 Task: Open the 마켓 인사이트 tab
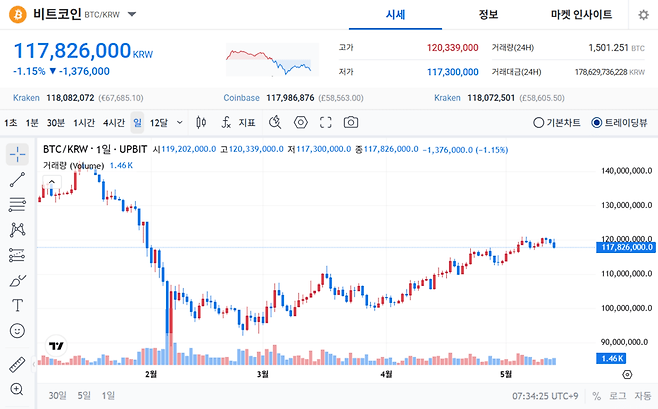click(x=581, y=15)
